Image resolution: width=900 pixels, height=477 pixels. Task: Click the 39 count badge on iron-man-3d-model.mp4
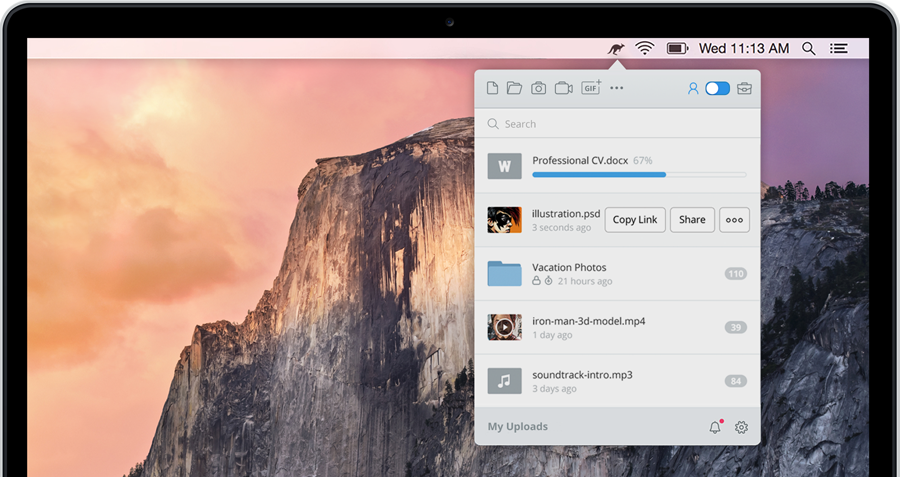pyautogui.click(x=736, y=328)
